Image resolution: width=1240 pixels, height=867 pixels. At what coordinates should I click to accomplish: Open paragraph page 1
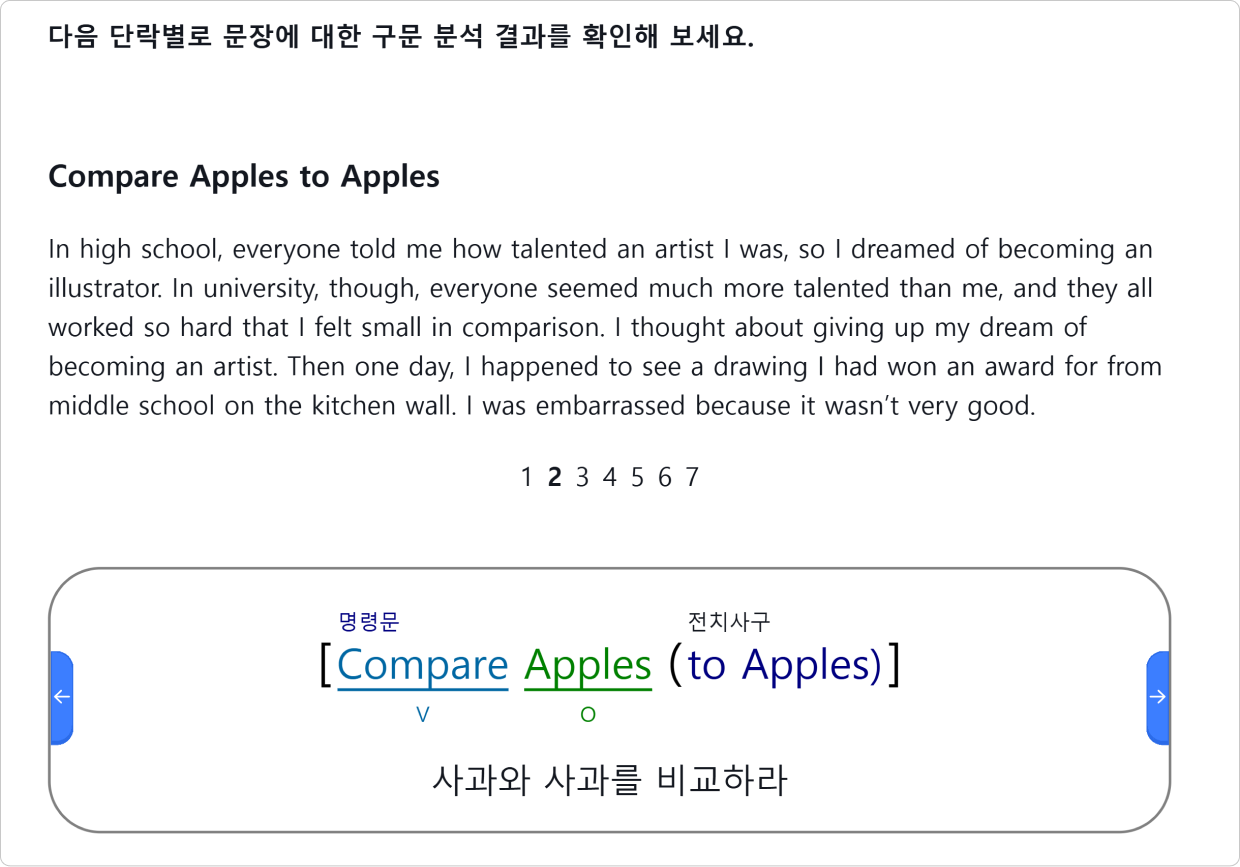point(527,478)
